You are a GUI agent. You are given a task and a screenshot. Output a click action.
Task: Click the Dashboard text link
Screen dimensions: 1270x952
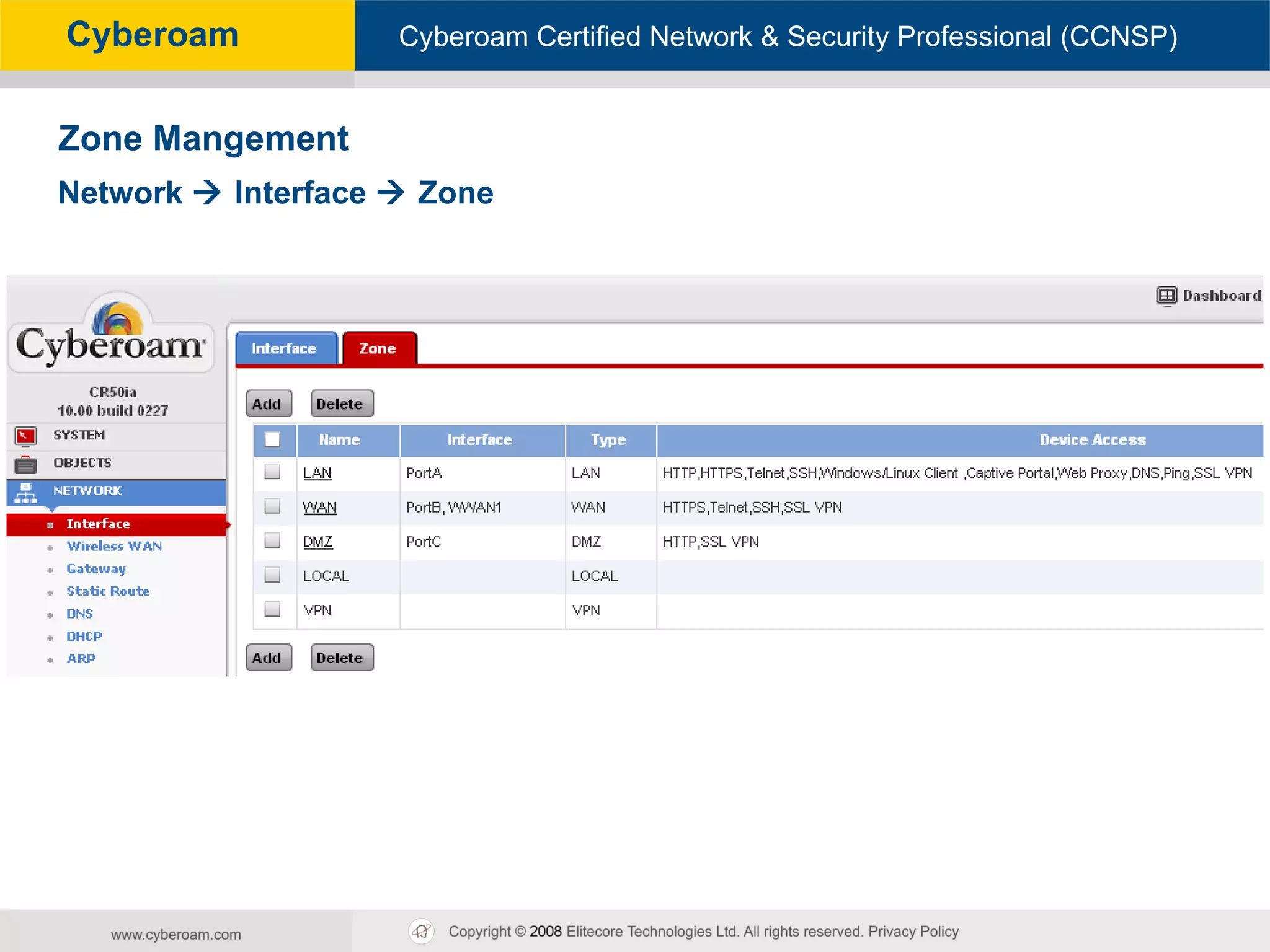coord(1222,296)
